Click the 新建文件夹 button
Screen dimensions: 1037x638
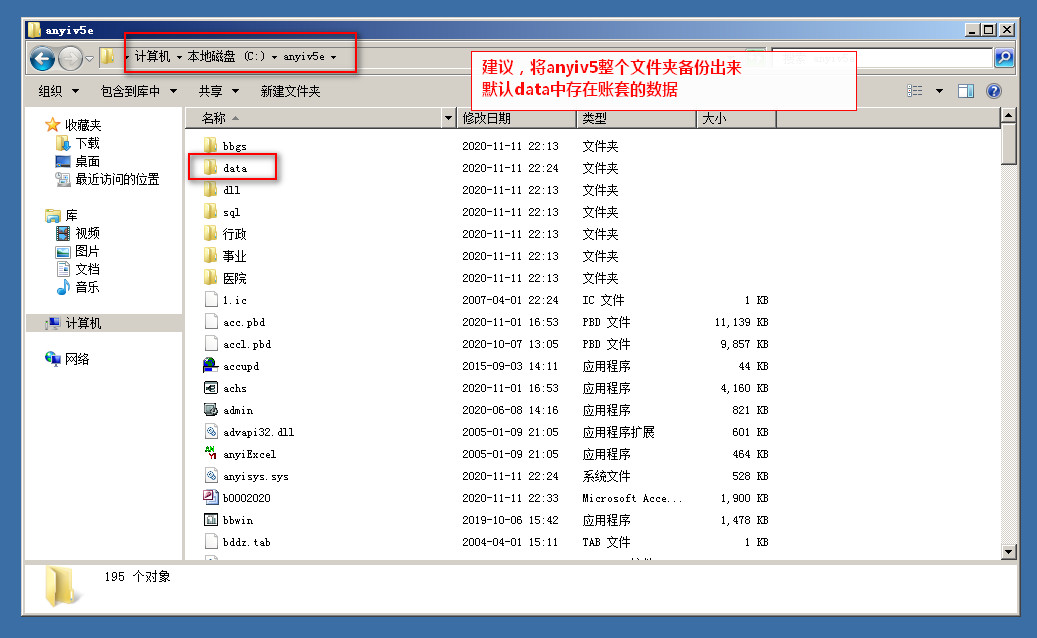pyautogui.click(x=290, y=91)
